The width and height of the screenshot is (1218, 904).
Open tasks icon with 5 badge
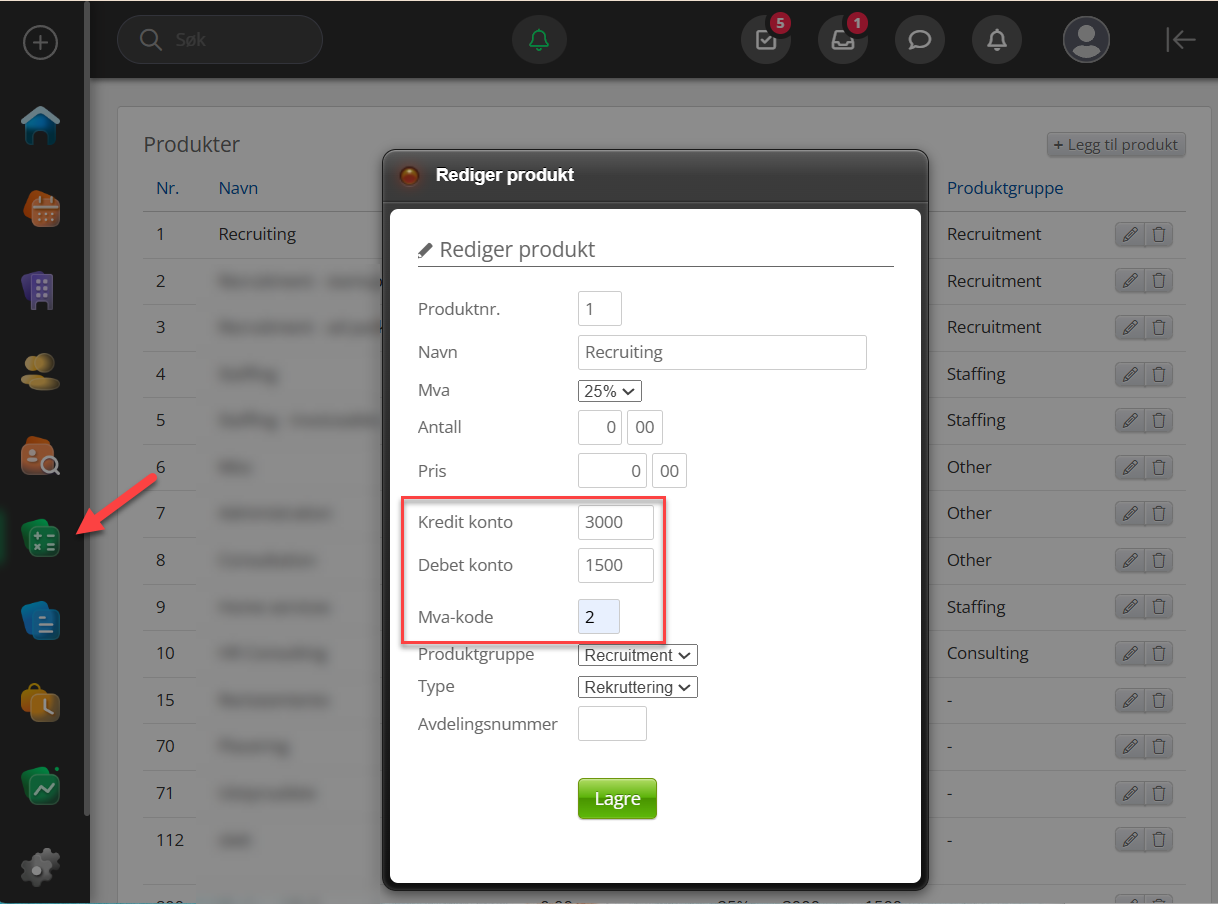[766, 40]
